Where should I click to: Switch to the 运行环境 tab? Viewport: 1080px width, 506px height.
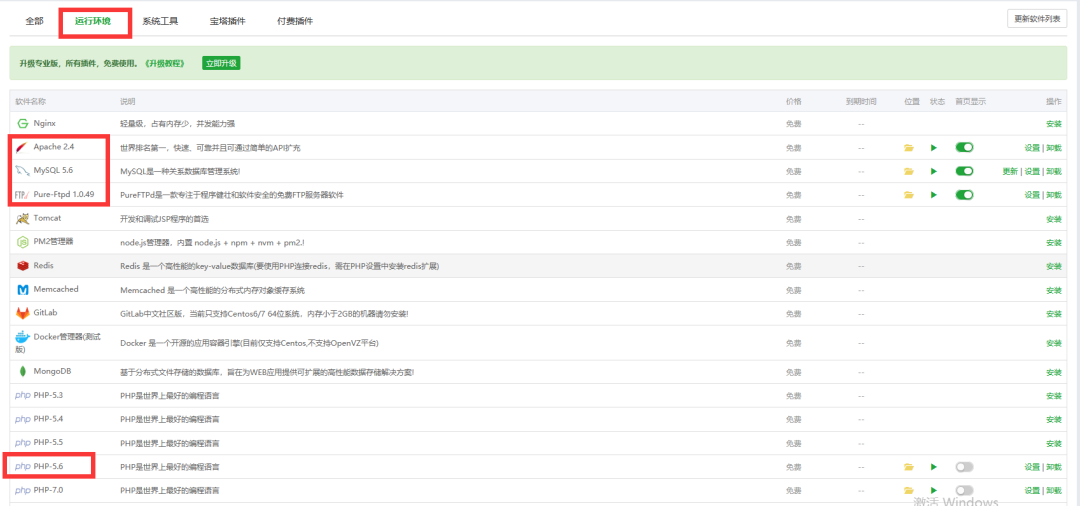pos(93,21)
